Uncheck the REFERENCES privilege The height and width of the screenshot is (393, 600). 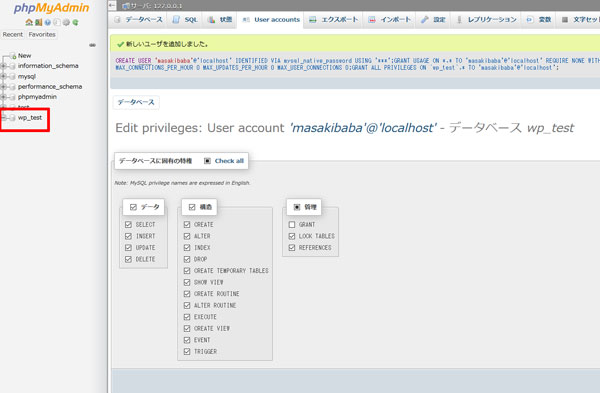coord(292,248)
